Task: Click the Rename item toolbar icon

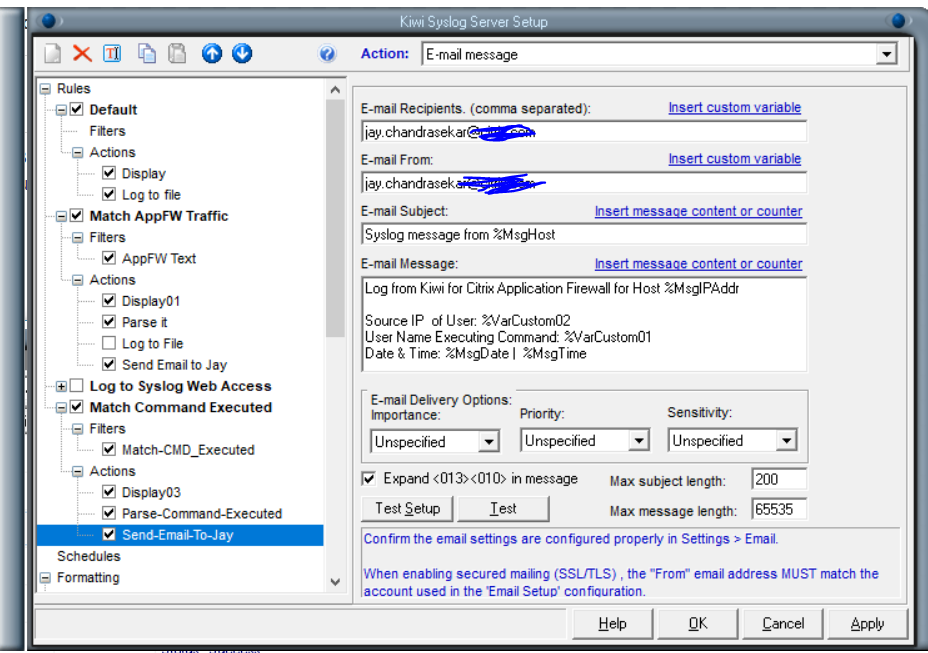Action: [112, 54]
